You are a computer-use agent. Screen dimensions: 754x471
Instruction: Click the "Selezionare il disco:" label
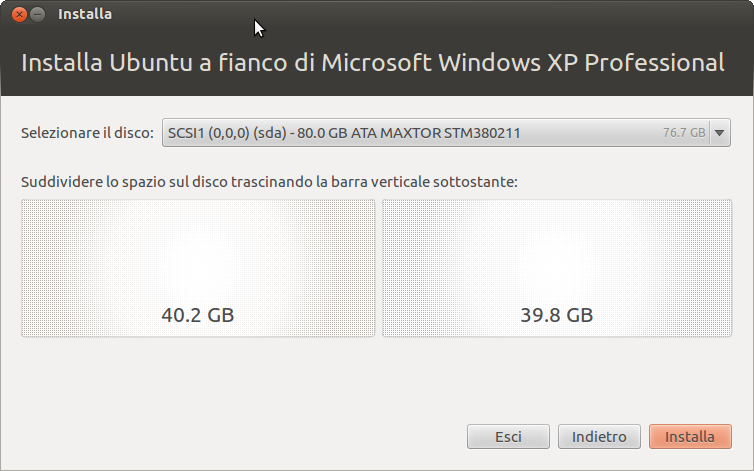click(88, 132)
